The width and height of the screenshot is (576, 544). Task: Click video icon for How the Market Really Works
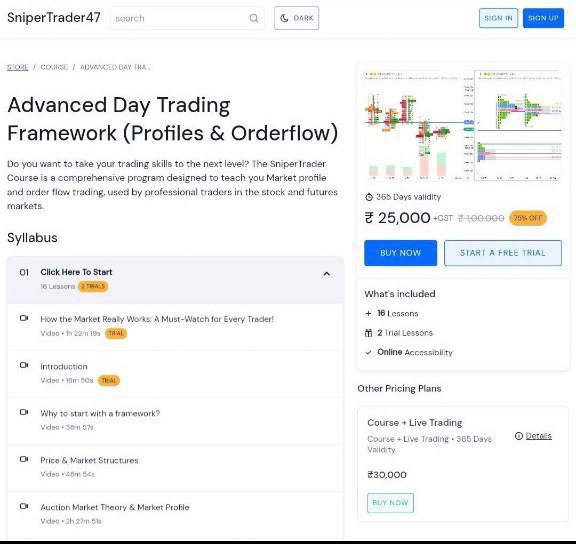pos(24,318)
